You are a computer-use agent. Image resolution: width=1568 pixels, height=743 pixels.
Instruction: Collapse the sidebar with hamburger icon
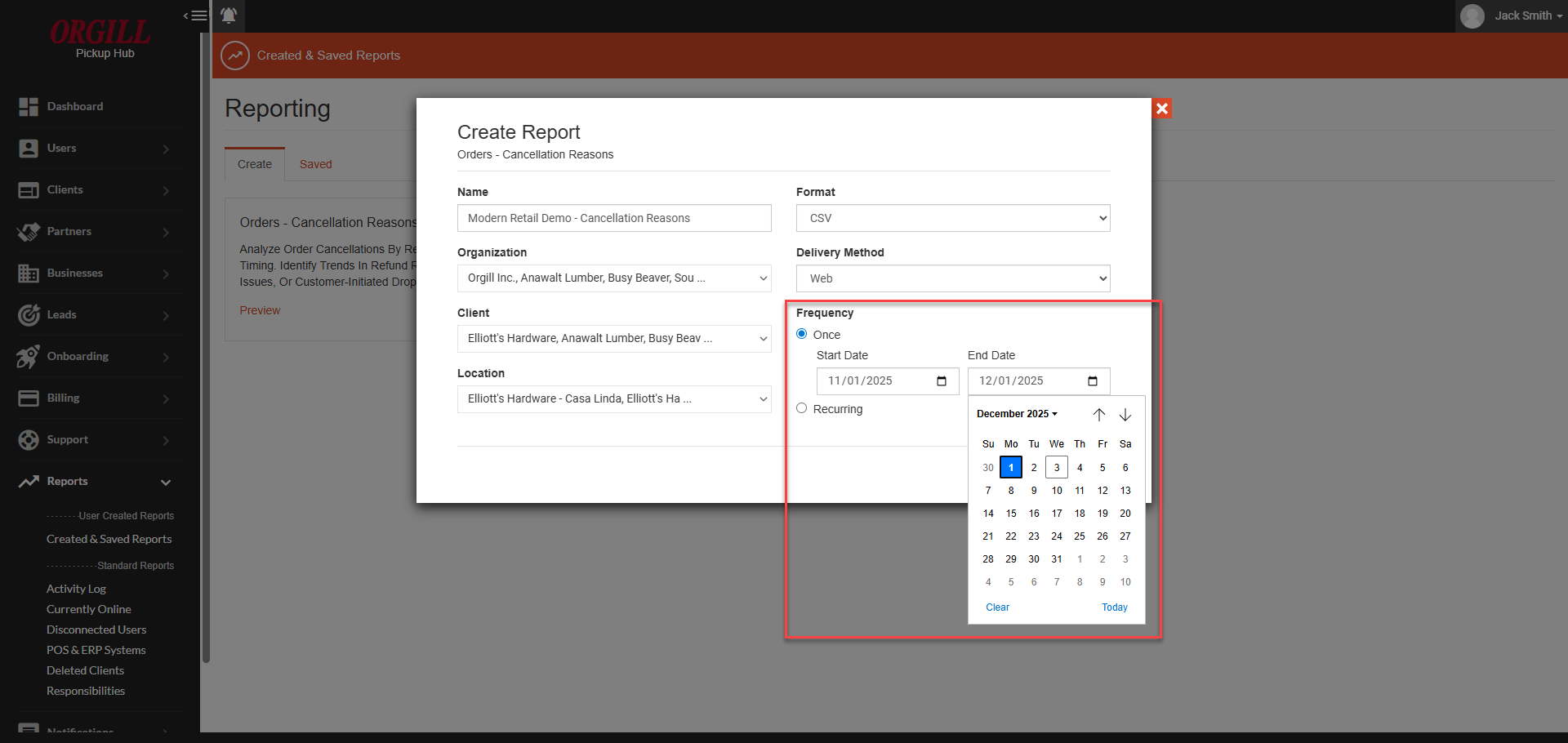[195, 16]
